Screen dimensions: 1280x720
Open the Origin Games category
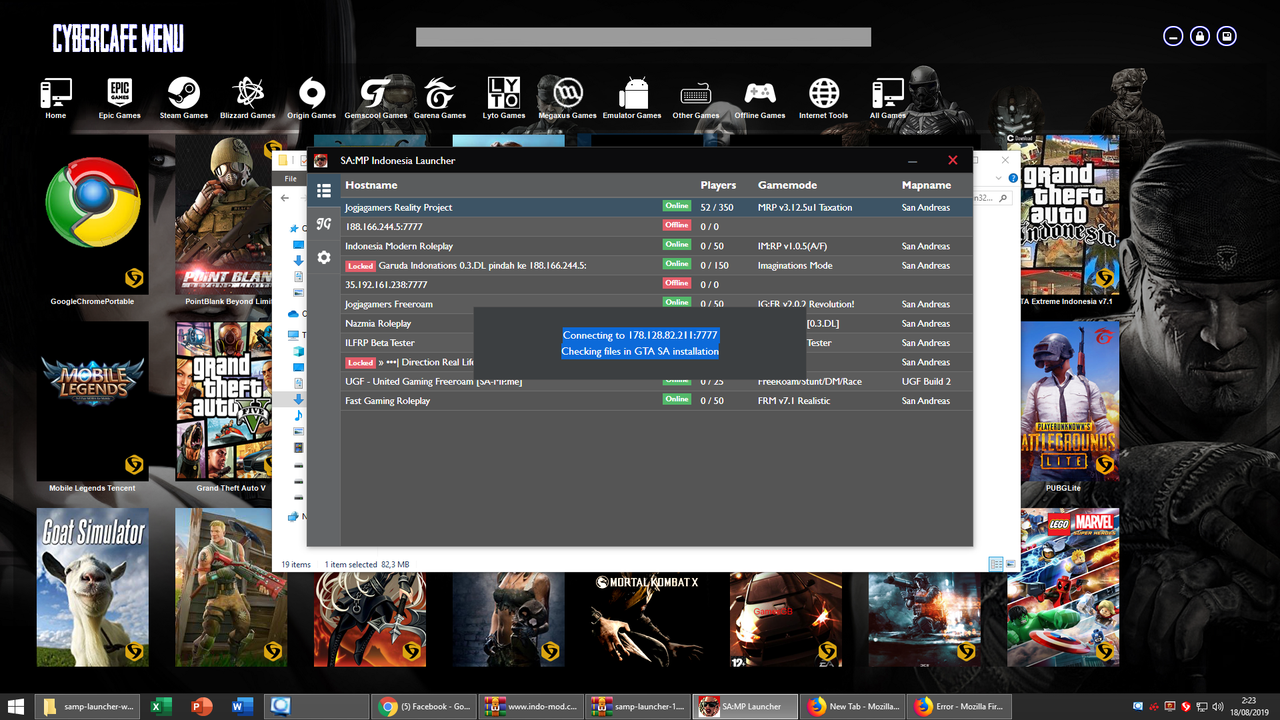tap(312, 99)
